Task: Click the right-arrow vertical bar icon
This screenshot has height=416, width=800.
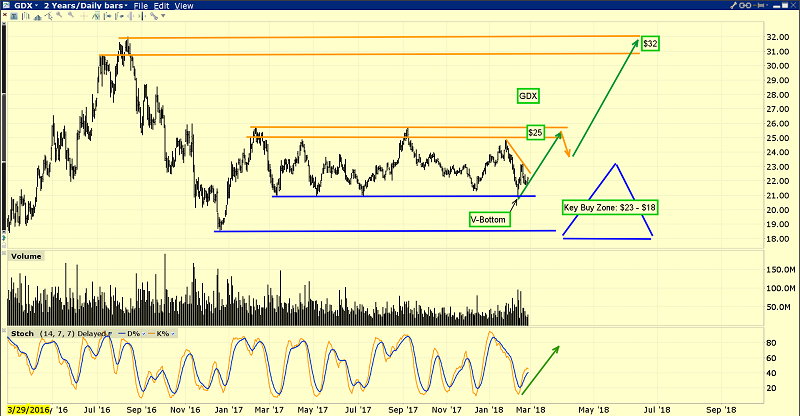Action: [141, 16]
